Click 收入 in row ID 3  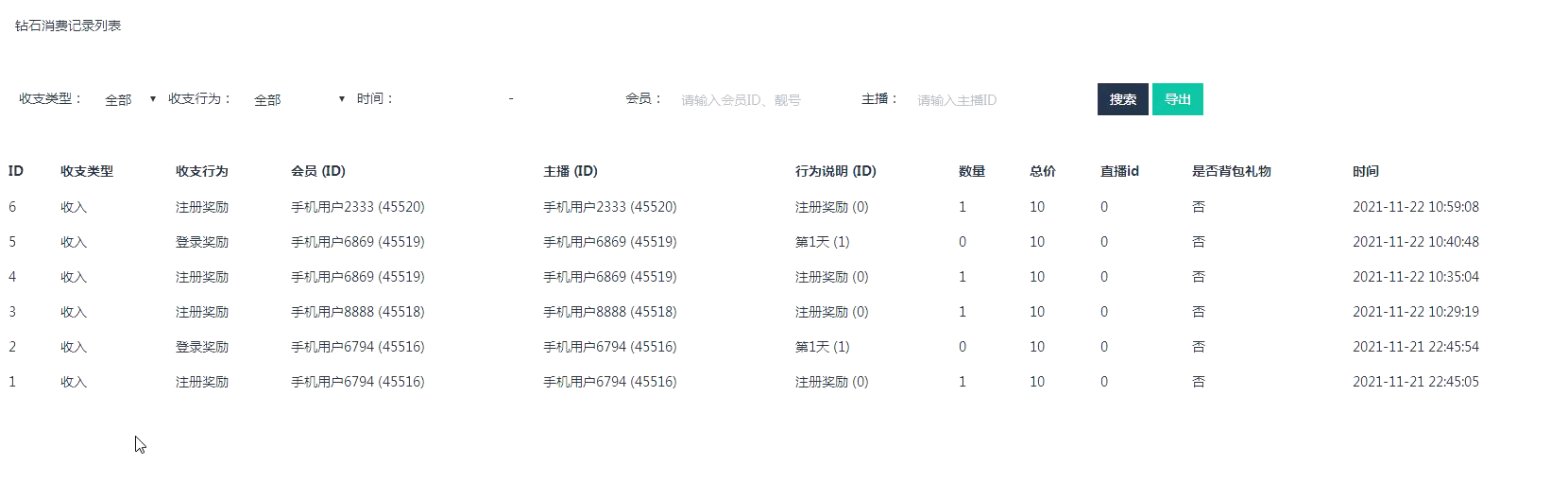(x=74, y=311)
